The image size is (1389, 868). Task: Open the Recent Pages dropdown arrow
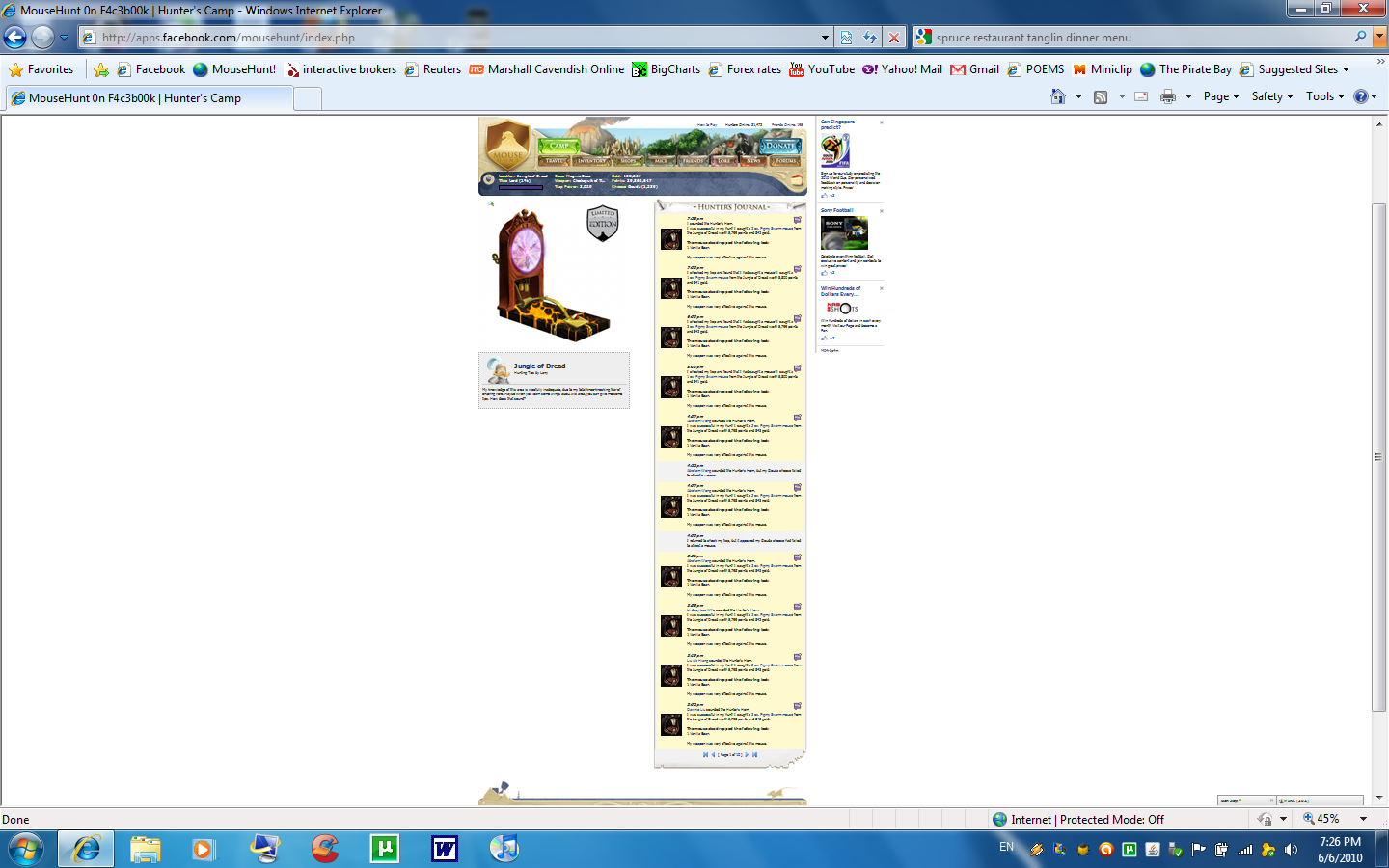coord(64,38)
